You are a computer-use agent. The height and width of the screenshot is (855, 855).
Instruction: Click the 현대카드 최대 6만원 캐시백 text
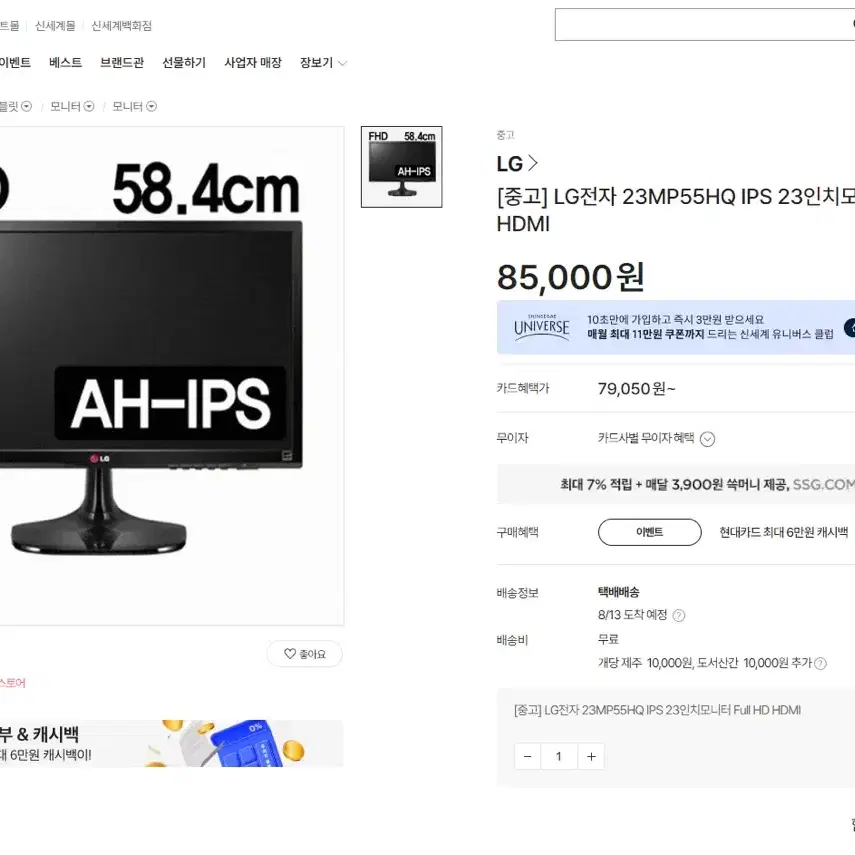784,532
